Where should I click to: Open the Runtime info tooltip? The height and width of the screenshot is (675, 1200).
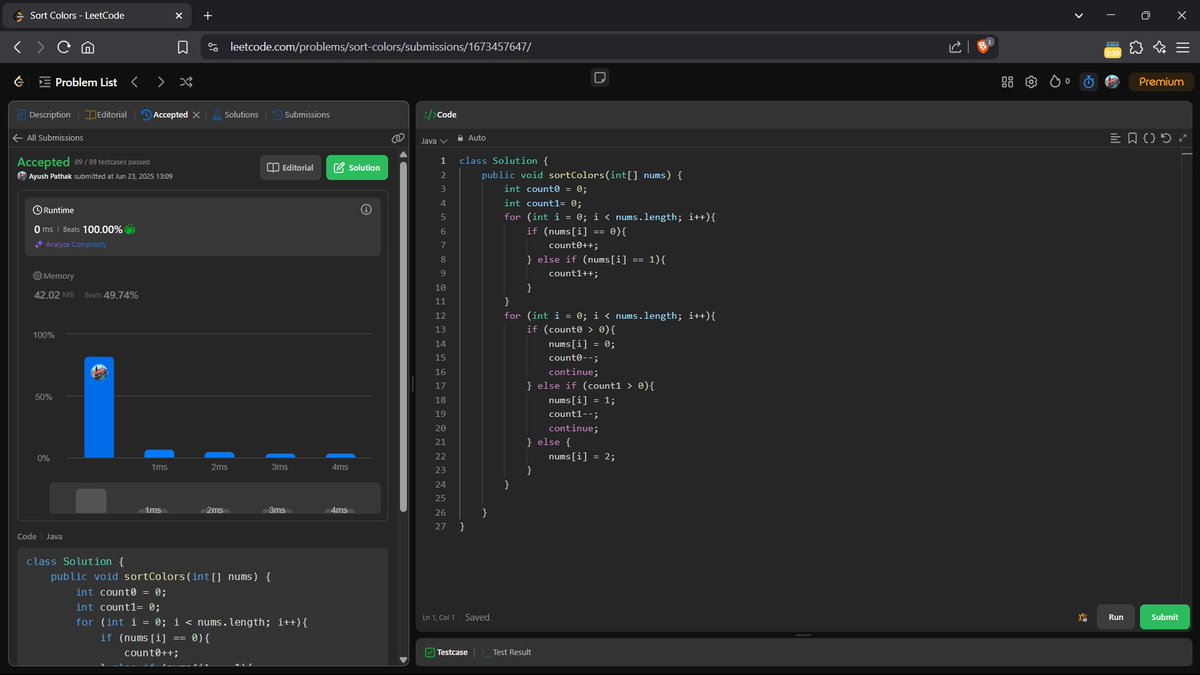[365, 209]
